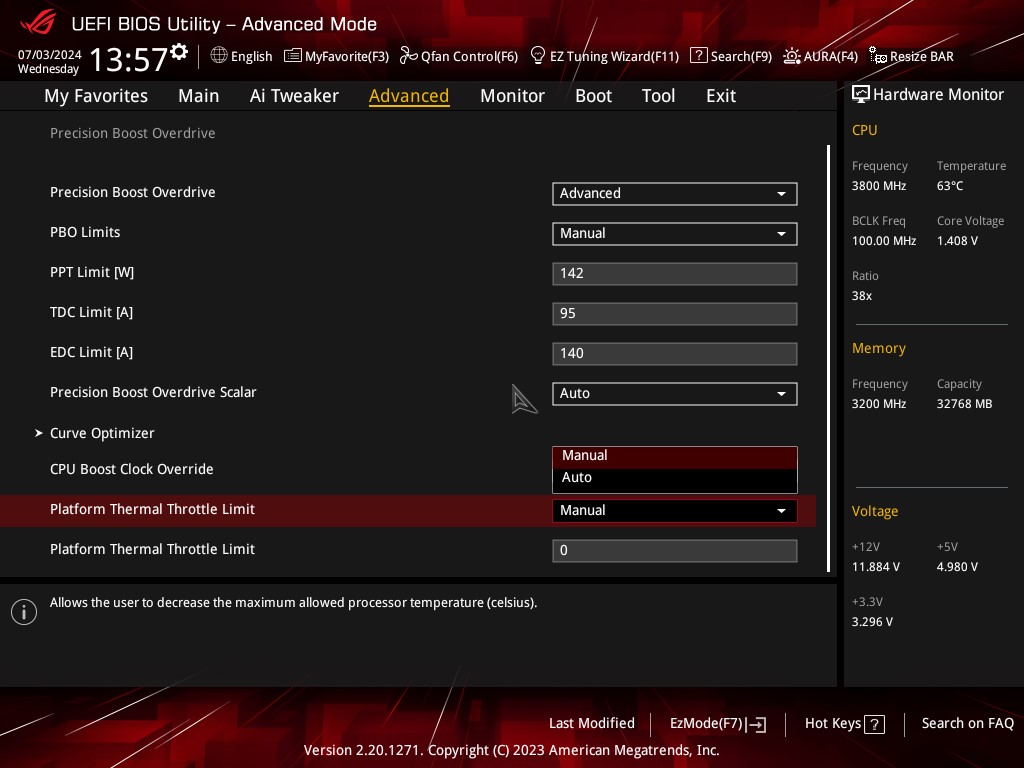Click the PPT Limit [W] field
1024x768 pixels.
point(674,274)
